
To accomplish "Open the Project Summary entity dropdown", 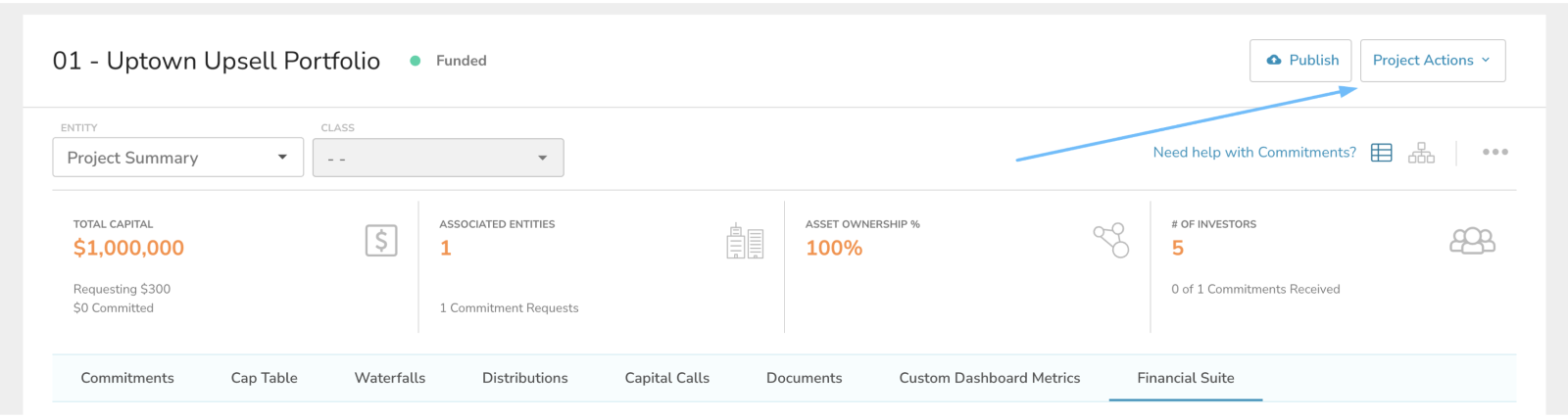I will coord(177,158).
